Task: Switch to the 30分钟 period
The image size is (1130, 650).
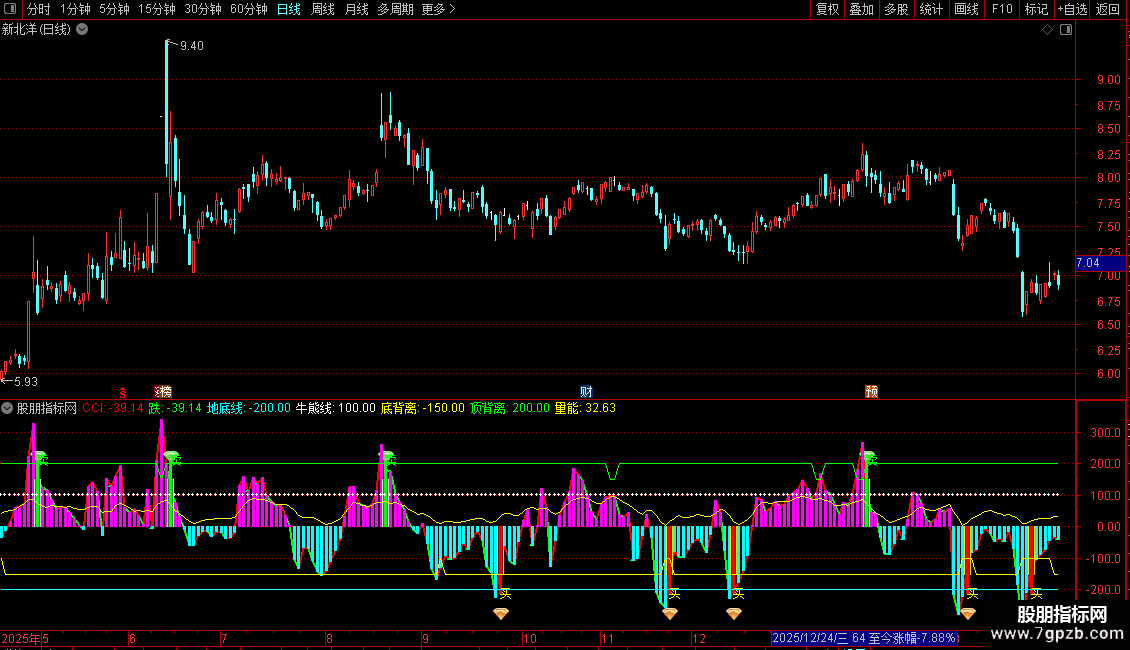Action: pos(203,9)
